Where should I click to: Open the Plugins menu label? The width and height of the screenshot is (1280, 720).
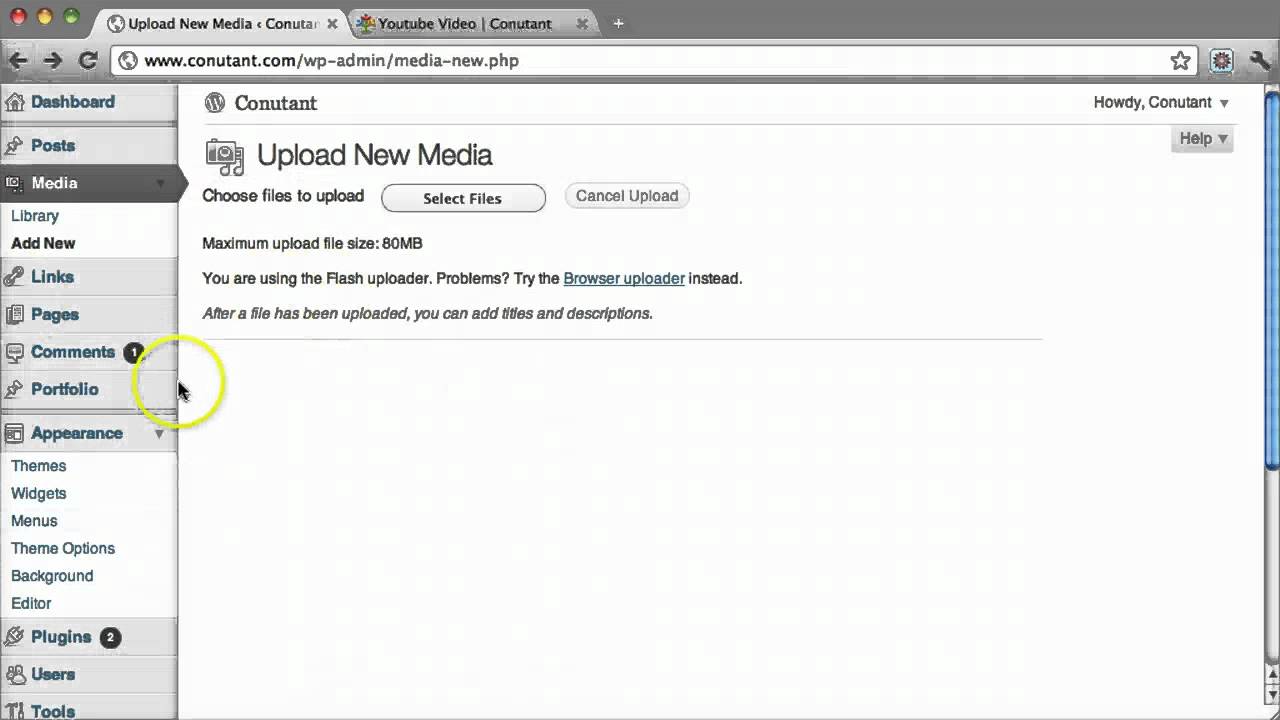[x=61, y=637]
